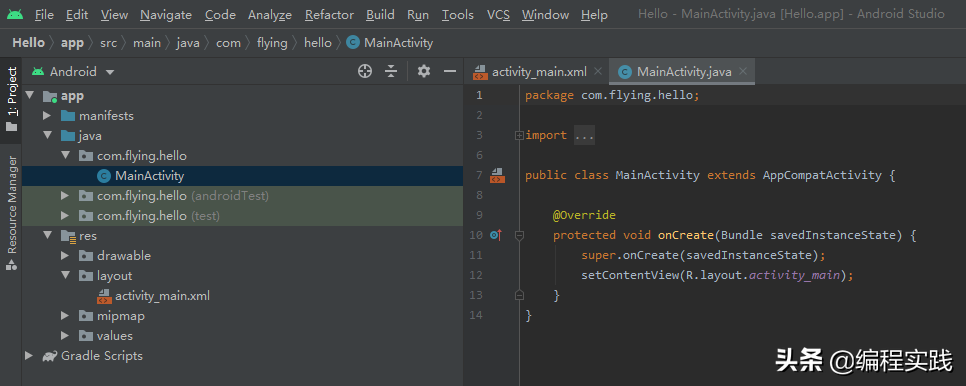
Task: Click the locate/select opened file target icon
Action: (x=365, y=71)
